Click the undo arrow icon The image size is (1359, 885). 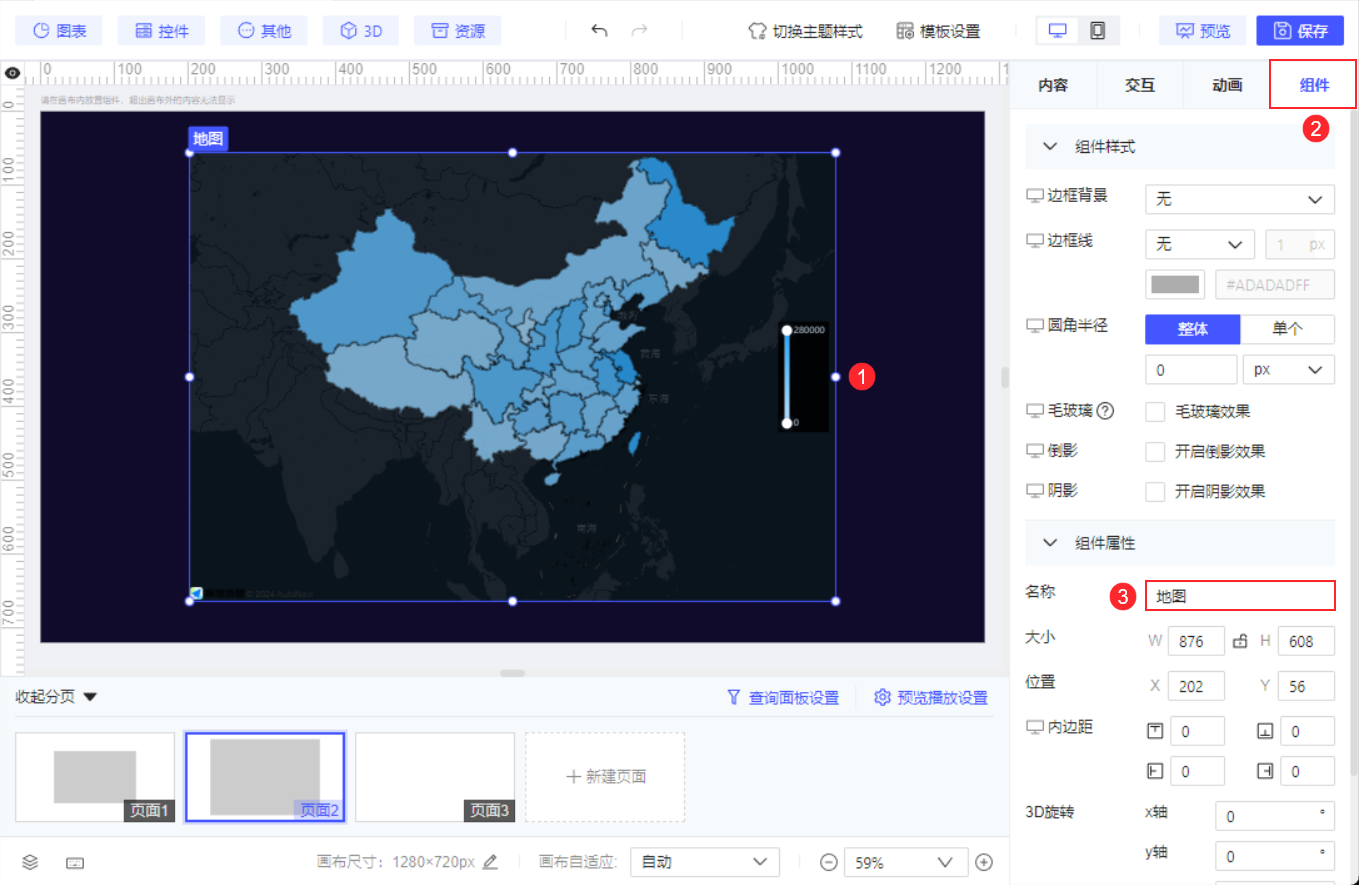[x=599, y=31]
